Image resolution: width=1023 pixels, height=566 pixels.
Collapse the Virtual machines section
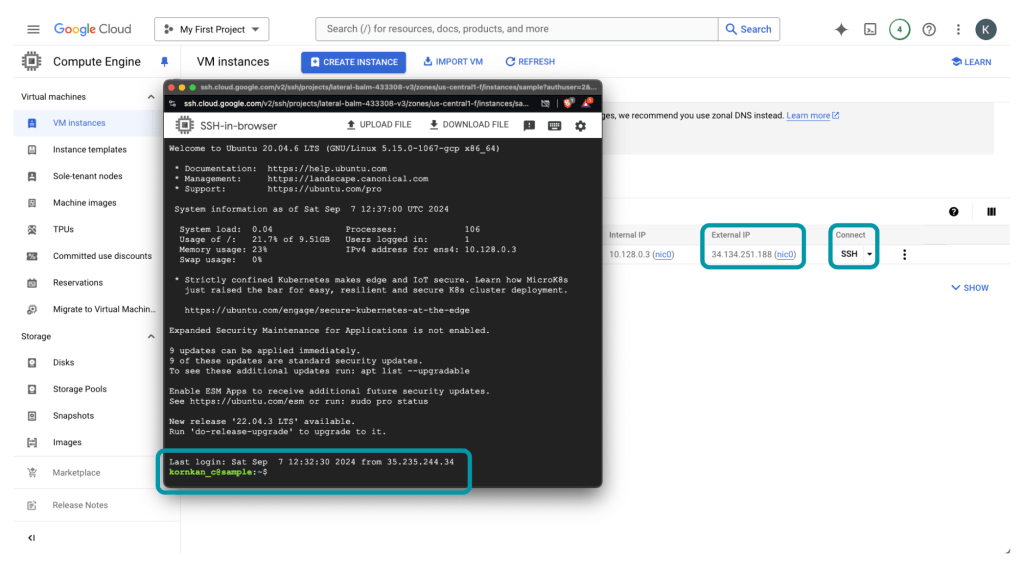click(151, 97)
